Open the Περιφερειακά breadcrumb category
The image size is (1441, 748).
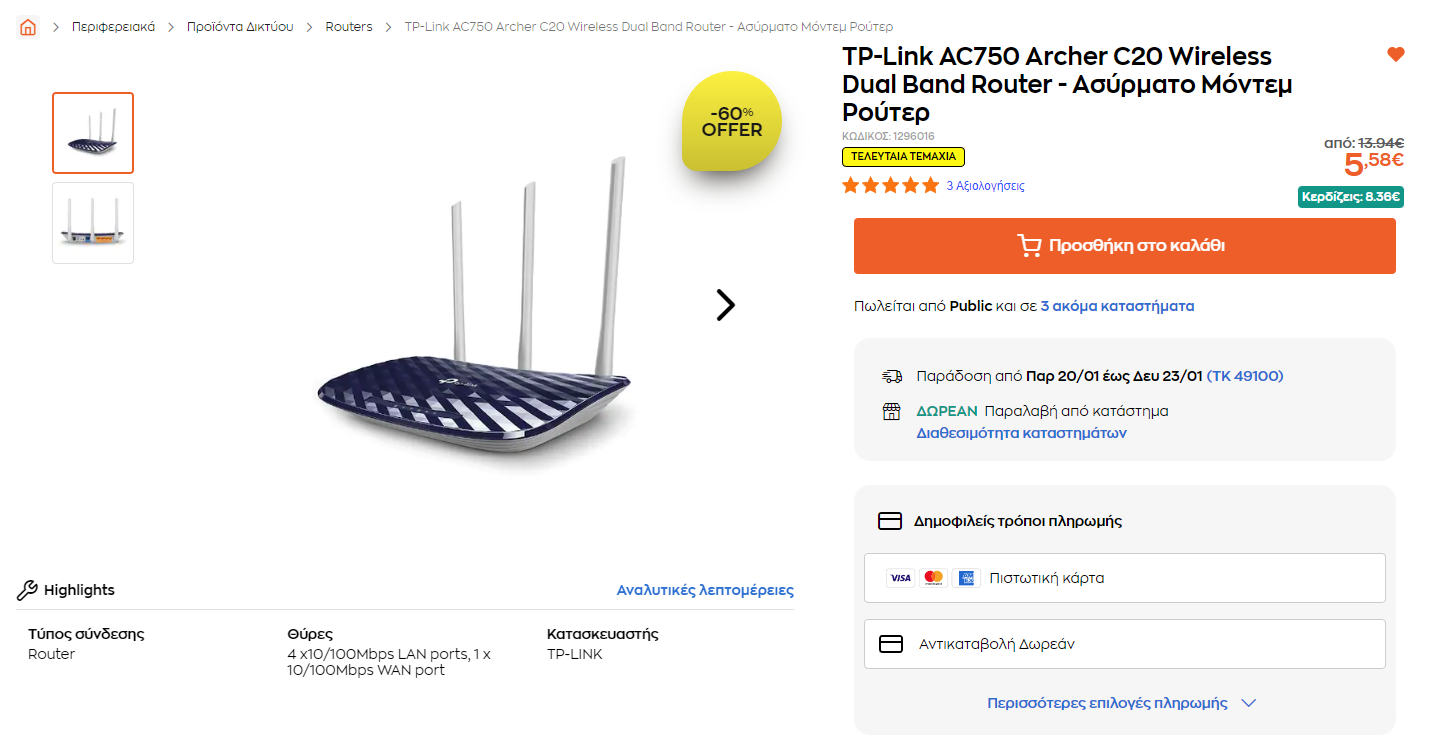pyautogui.click(x=113, y=27)
